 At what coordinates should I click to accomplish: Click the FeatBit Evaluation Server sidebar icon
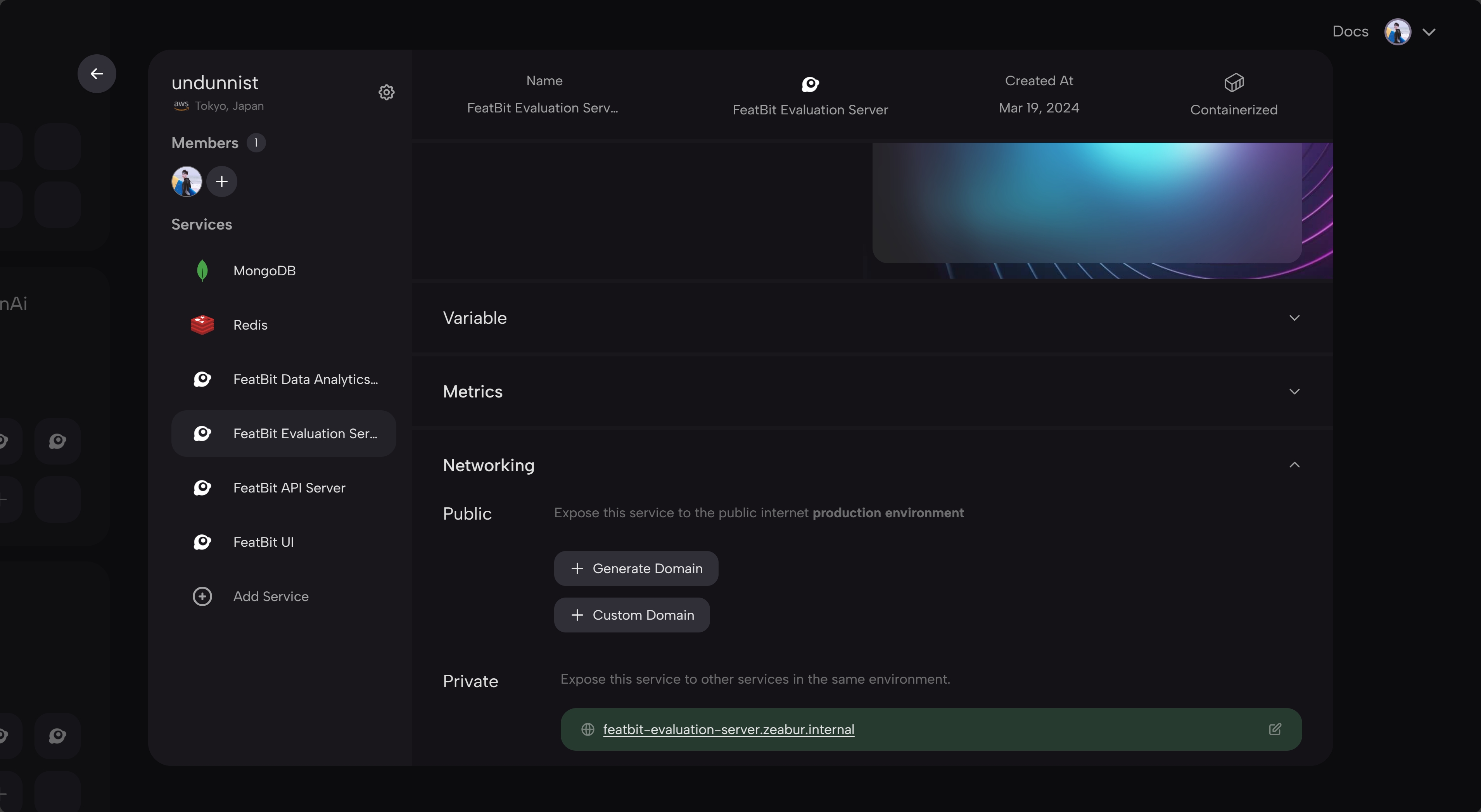tap(202, 433)
